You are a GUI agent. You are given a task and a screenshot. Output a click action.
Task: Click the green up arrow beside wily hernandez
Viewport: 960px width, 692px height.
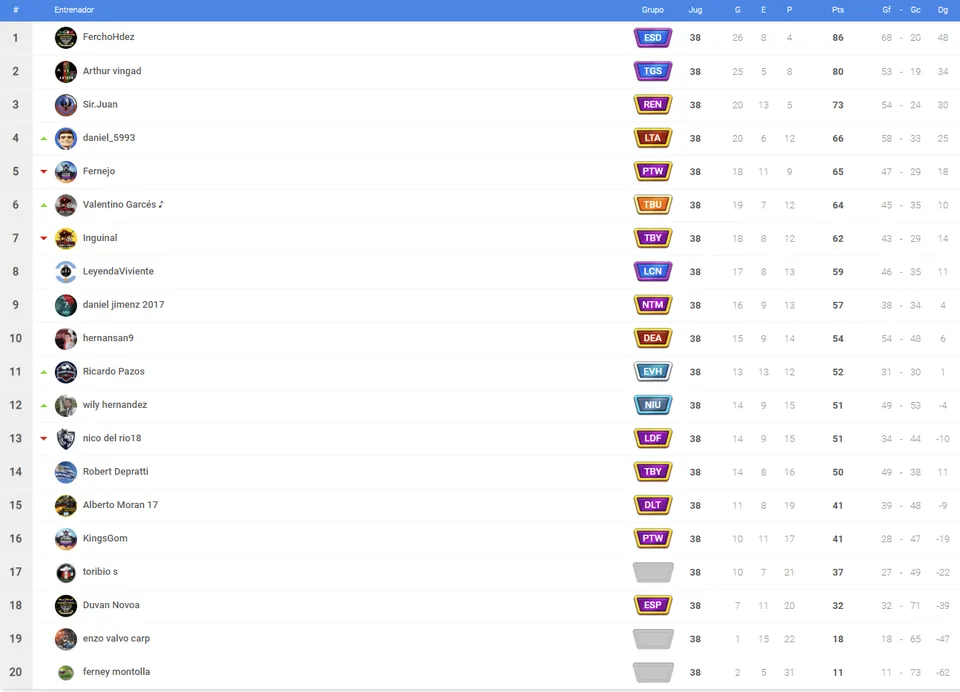(43, 405)
